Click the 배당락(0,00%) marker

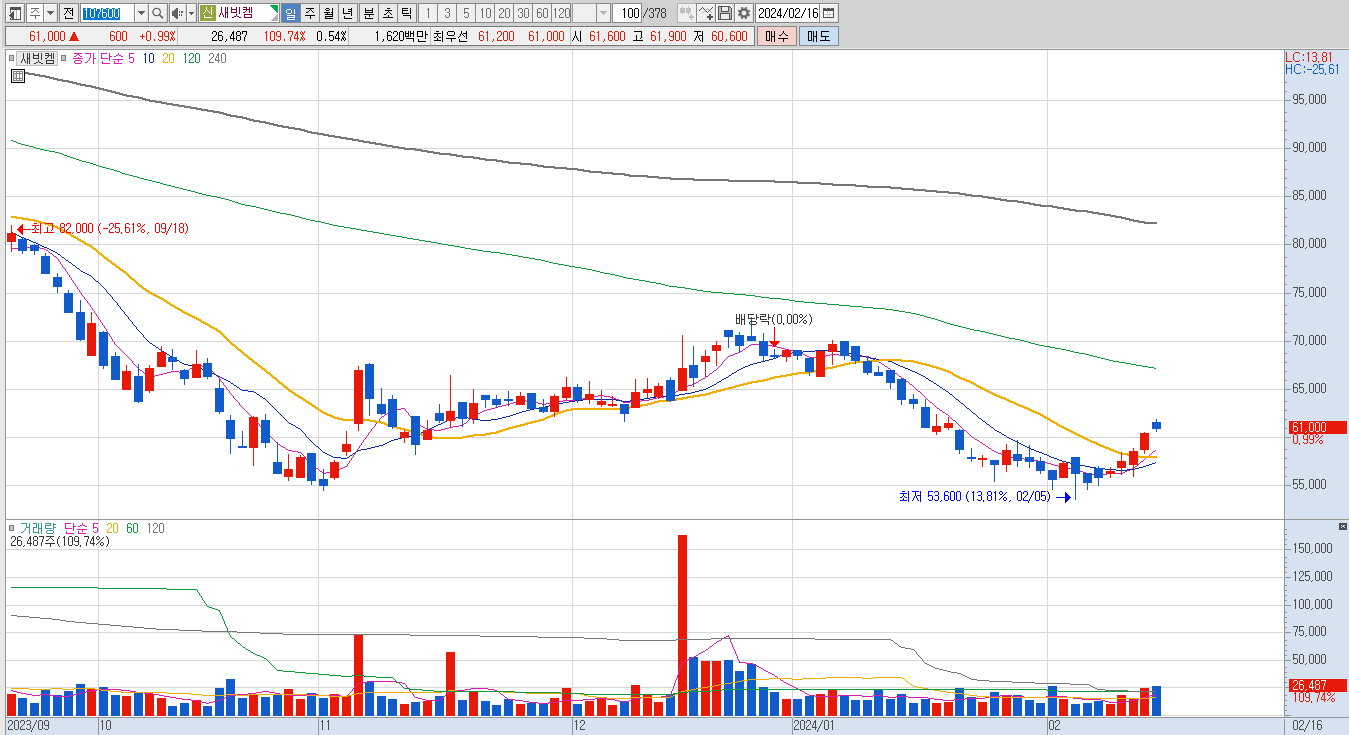pos(773,319)
